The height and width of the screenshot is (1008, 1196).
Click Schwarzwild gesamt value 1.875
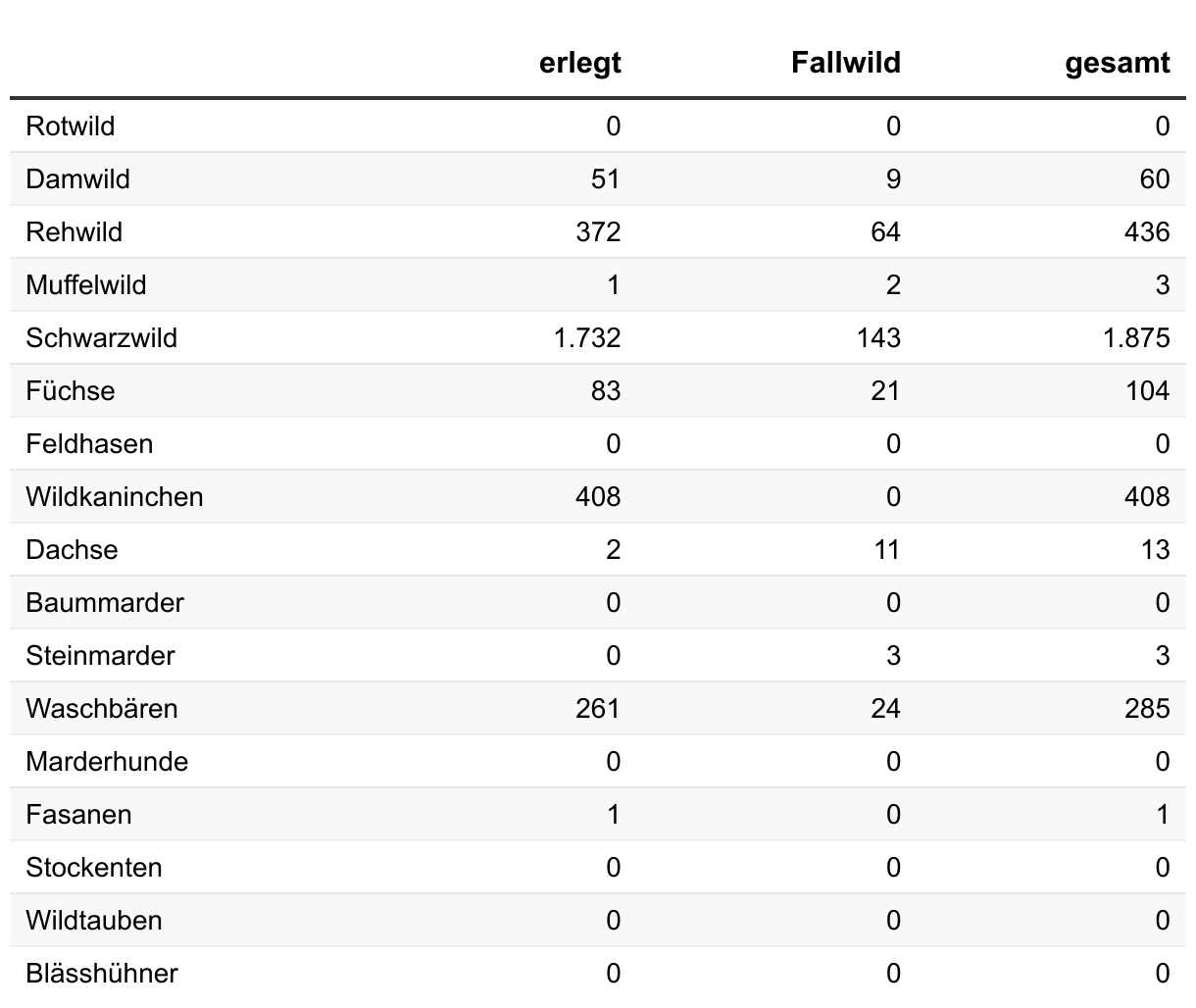tap(1133, 338)
